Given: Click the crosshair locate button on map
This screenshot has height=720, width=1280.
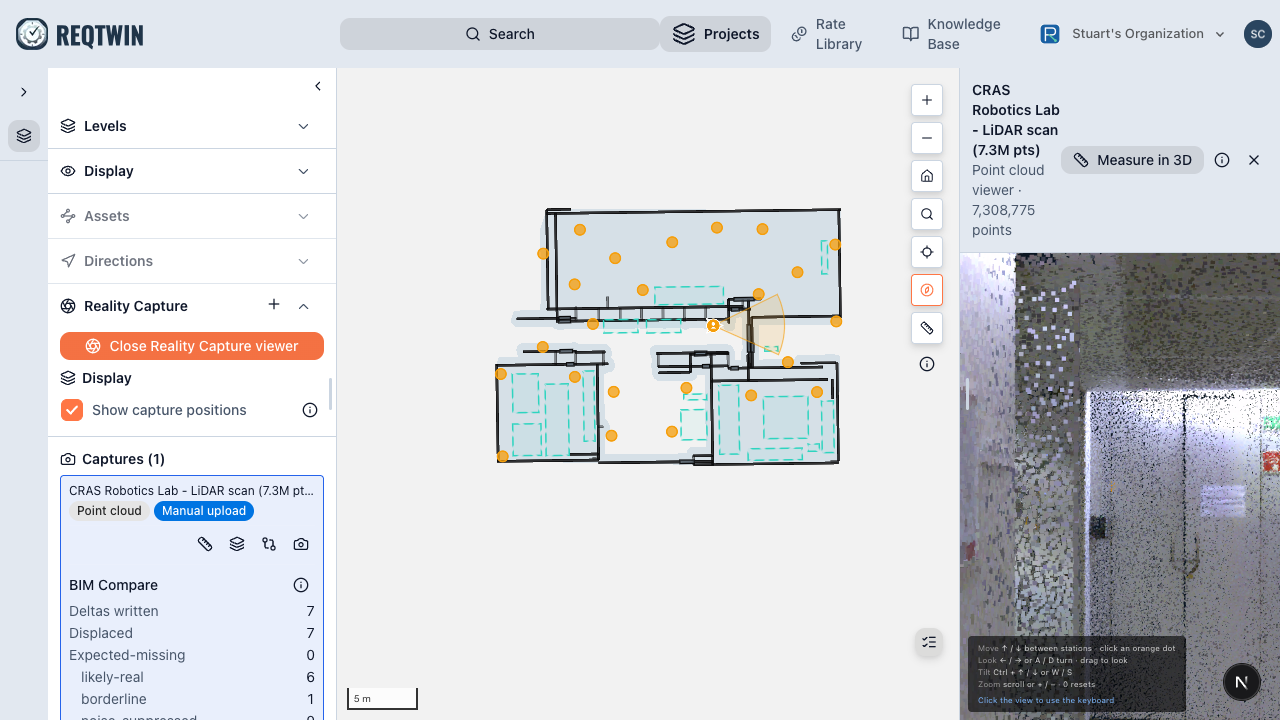Looking at the screenshot, I should (x=927, y=252).
